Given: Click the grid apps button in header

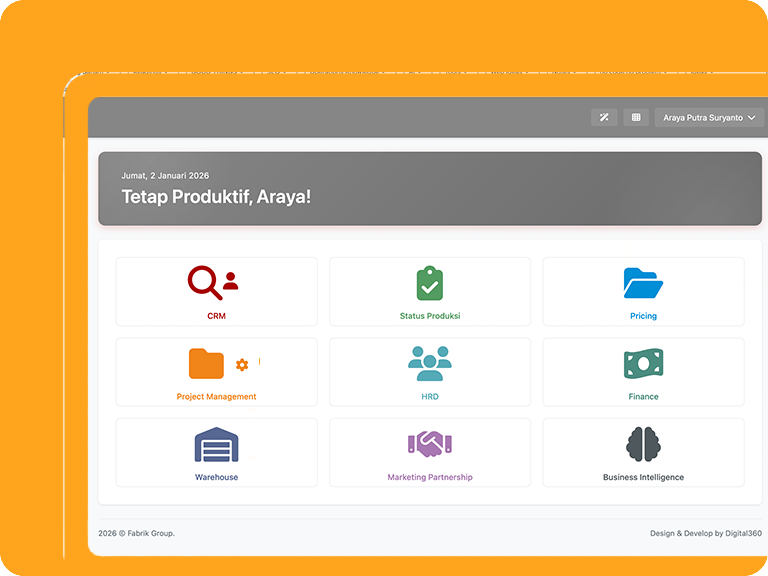Looking at the screenshot, I should (x=636, y=118).
